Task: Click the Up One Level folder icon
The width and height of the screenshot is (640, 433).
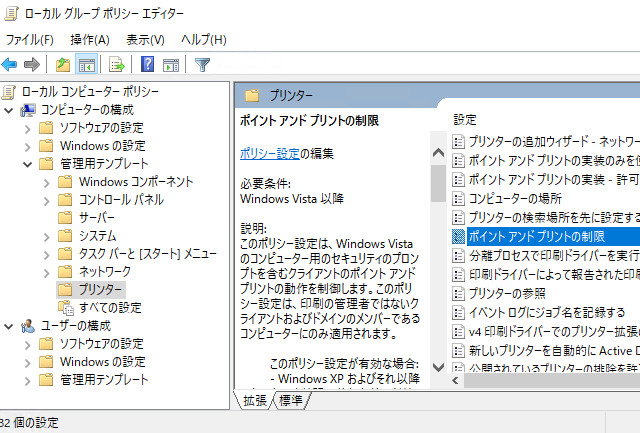Action: click(x=63, y=65)
